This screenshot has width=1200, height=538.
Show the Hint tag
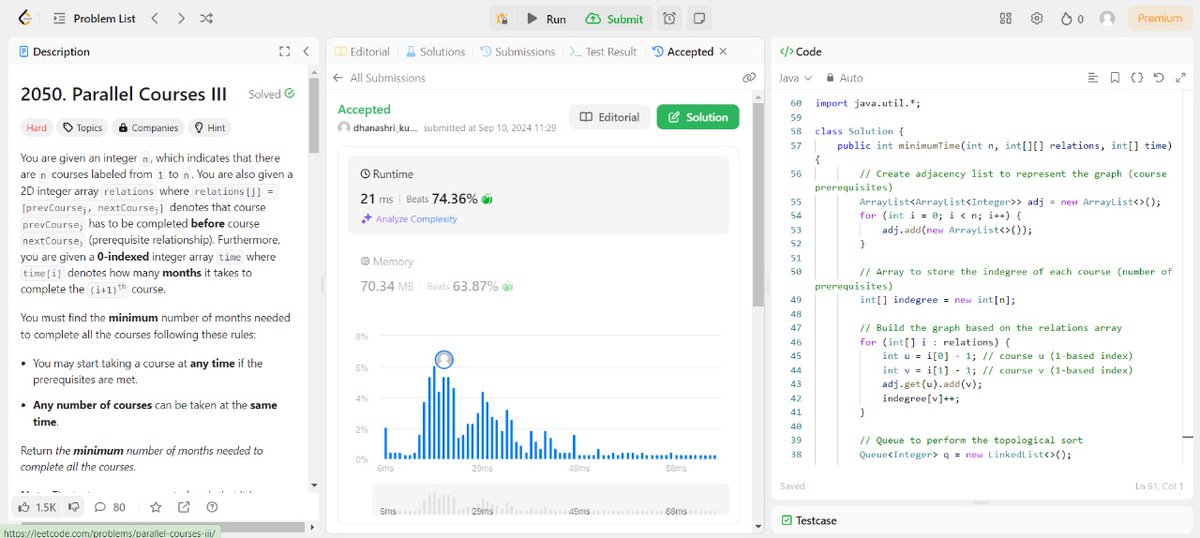209,127
